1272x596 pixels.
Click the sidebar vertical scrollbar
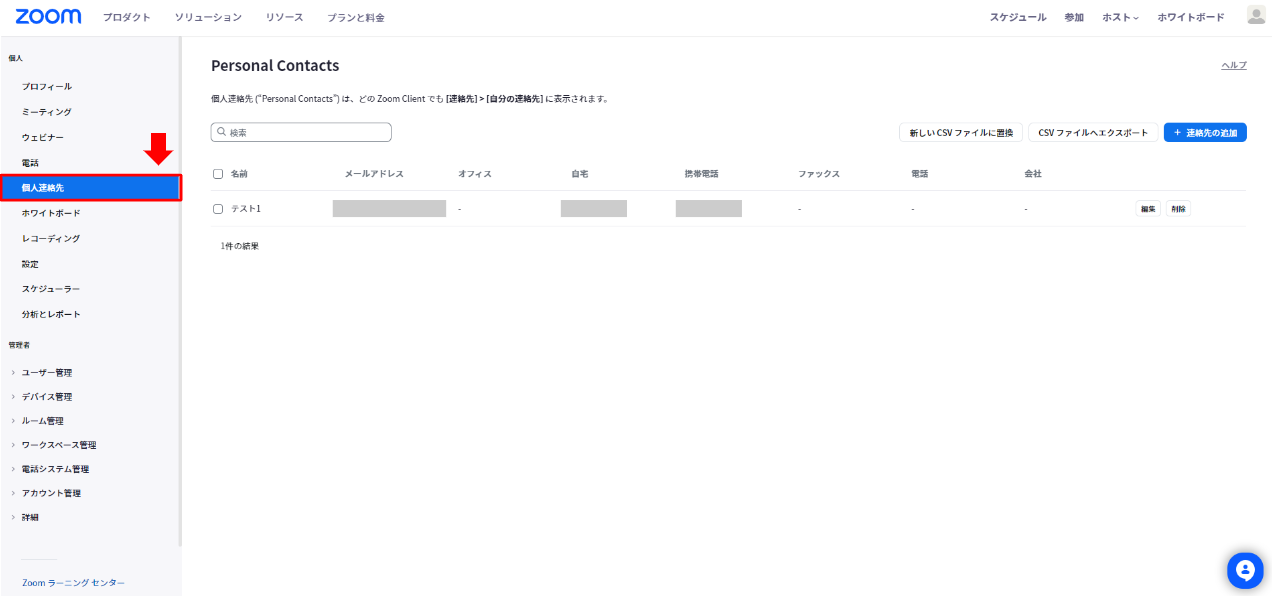(180, 292)
